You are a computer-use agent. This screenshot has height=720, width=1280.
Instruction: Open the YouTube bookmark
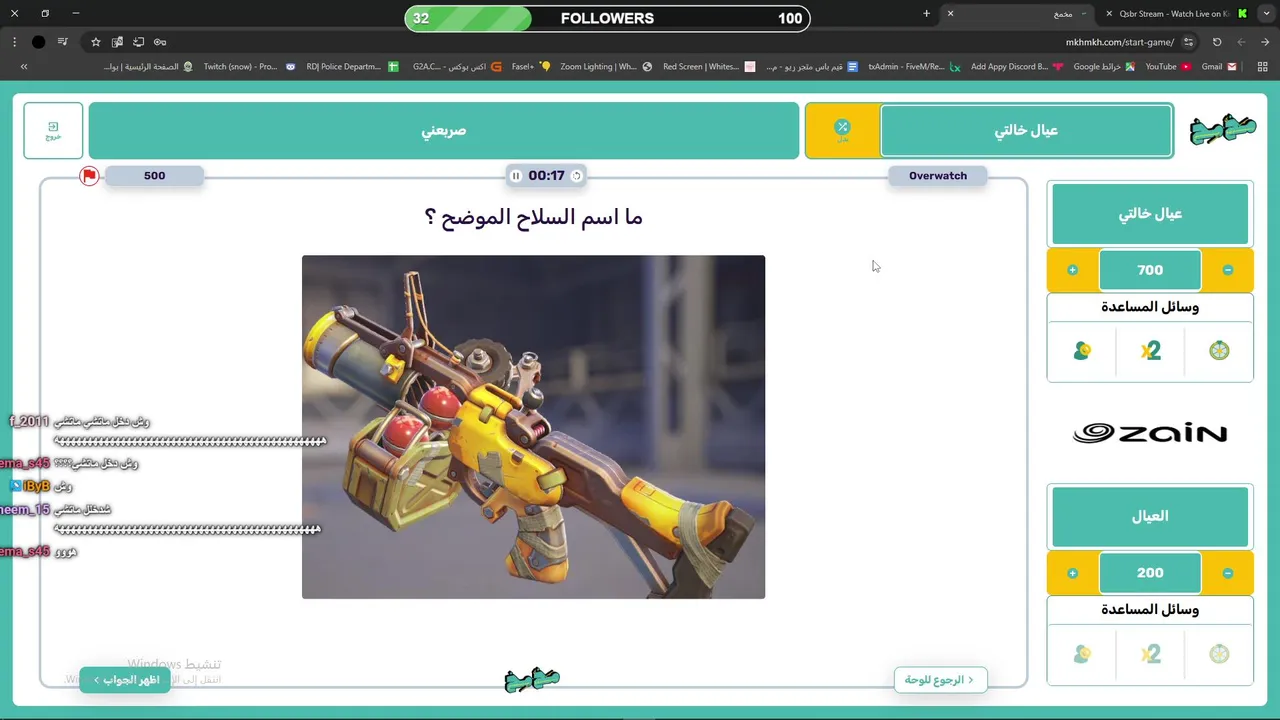pyautogui.click(x=1168, y=67)
